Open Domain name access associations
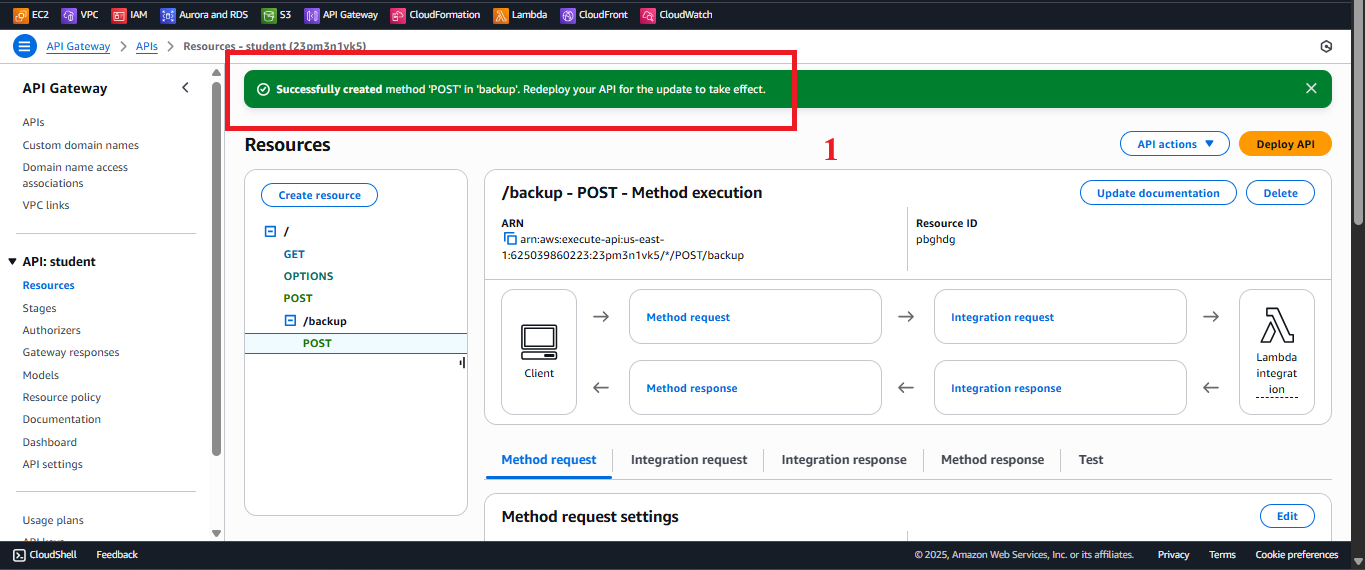The height and width of the screenshot is (570, 1365). coord(75,175)
